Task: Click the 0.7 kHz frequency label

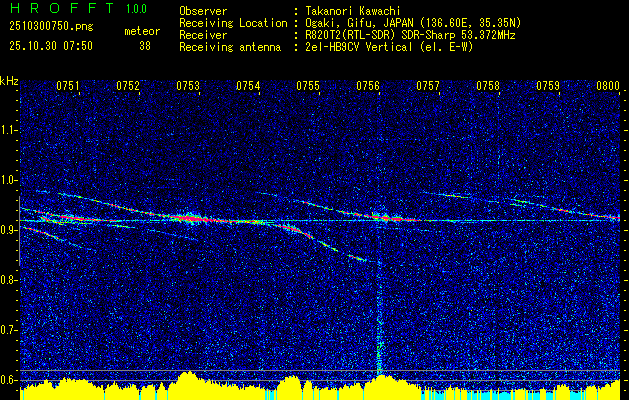Action: [8, 330]
